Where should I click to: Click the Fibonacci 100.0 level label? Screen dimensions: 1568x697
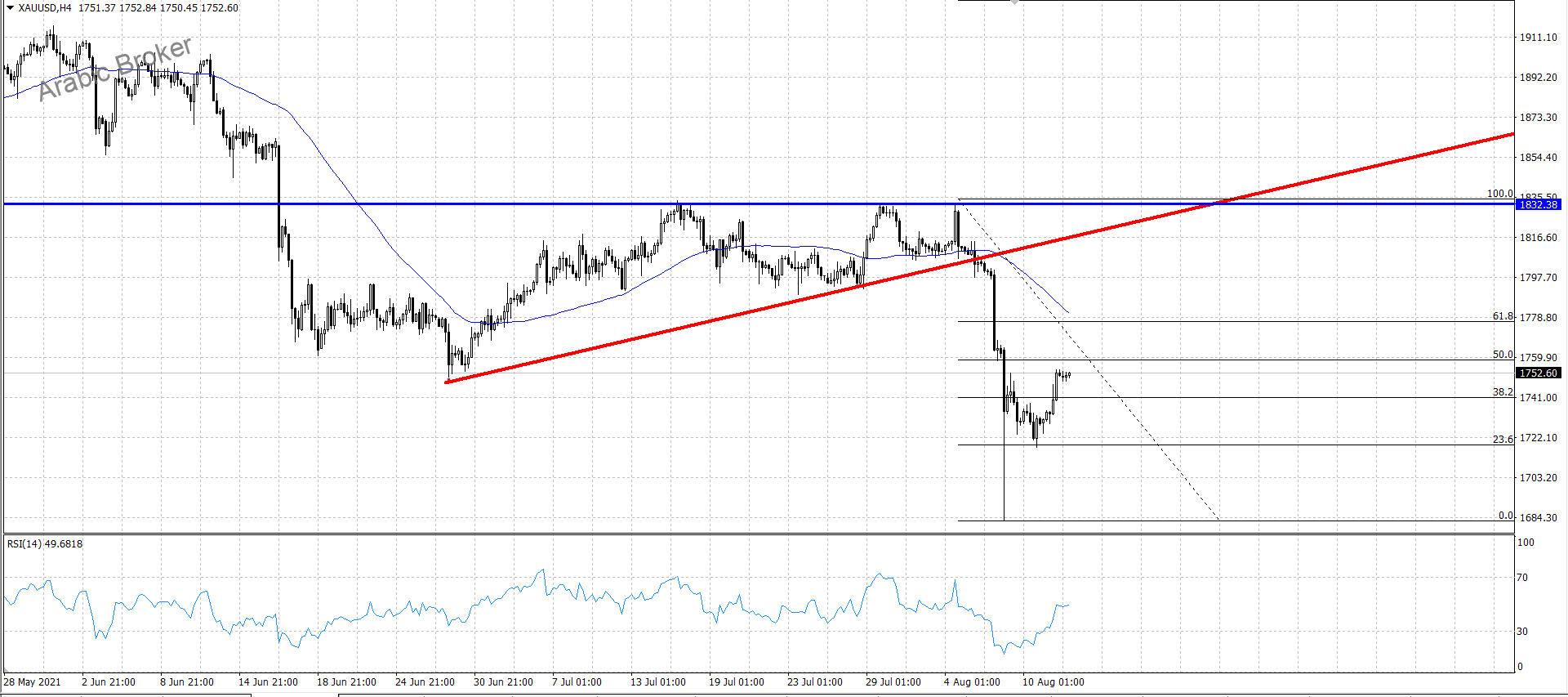click(1499, 194)
